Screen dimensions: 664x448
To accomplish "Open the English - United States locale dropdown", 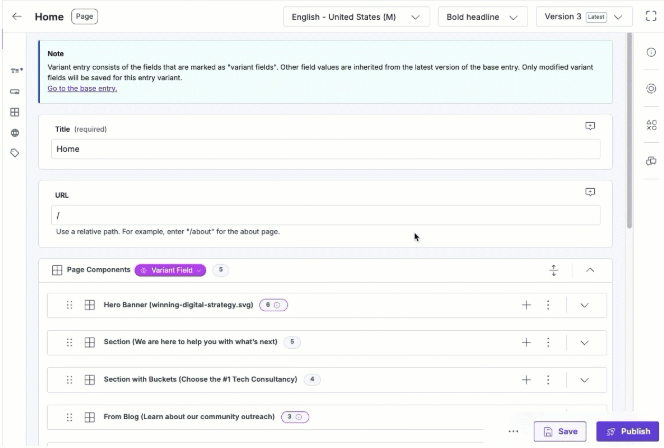I will (356, 17).
